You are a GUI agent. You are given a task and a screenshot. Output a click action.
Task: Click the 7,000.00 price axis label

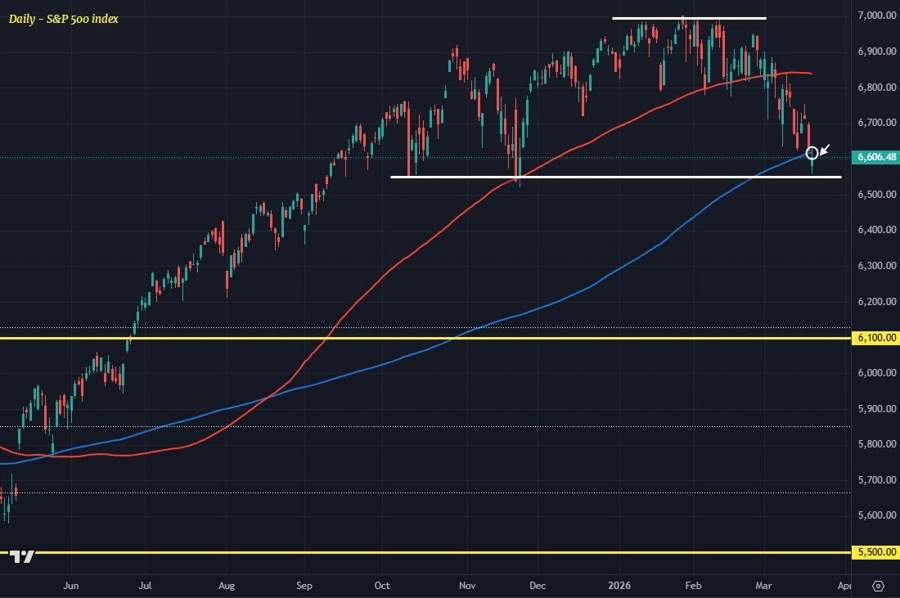(875, 15)
